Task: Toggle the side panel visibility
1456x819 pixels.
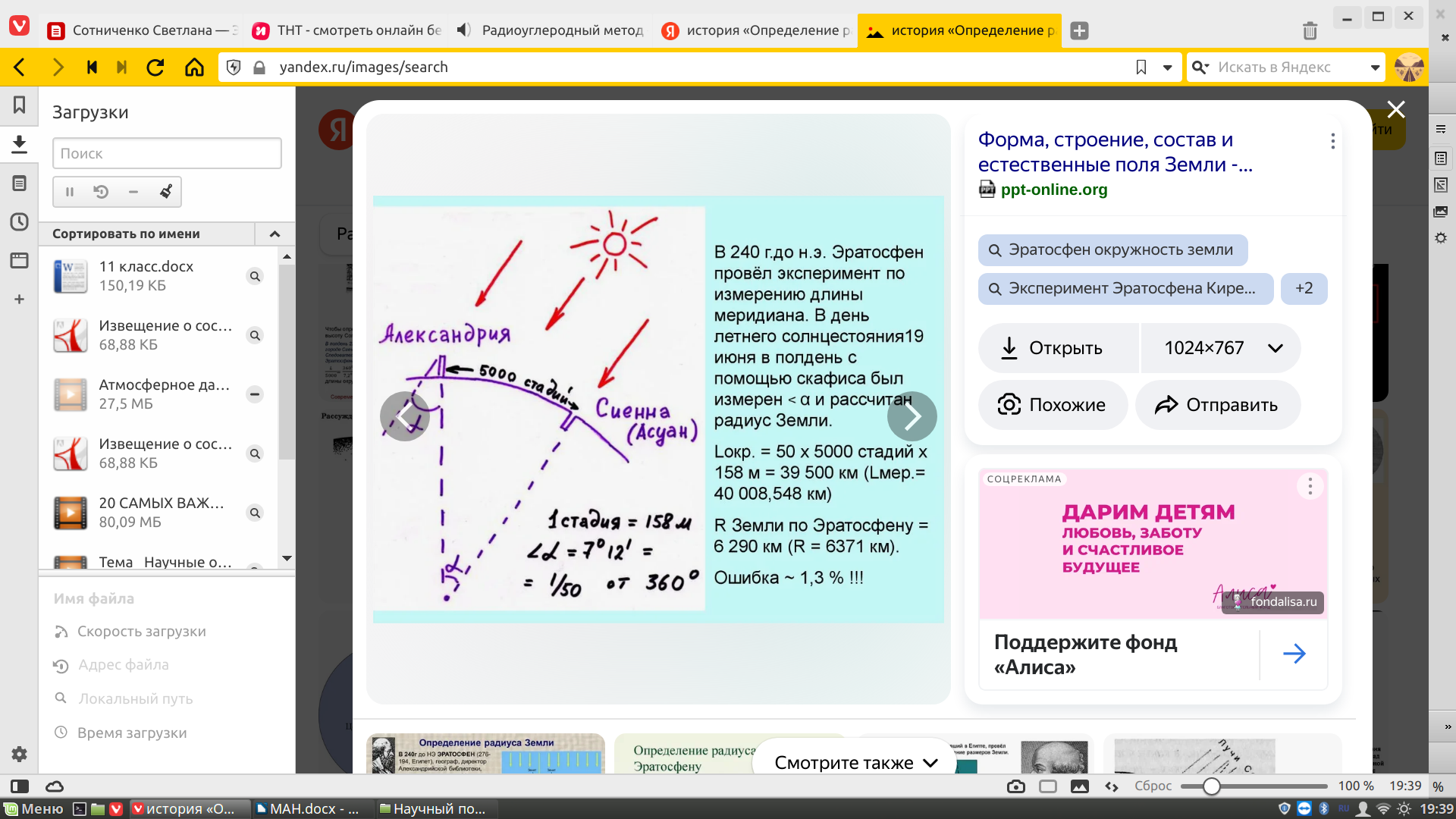Action: click(x=20, y=786)
